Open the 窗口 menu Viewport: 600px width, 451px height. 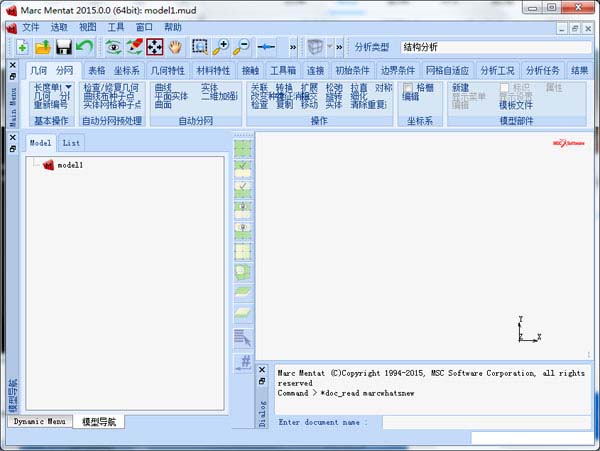point(144,27)
